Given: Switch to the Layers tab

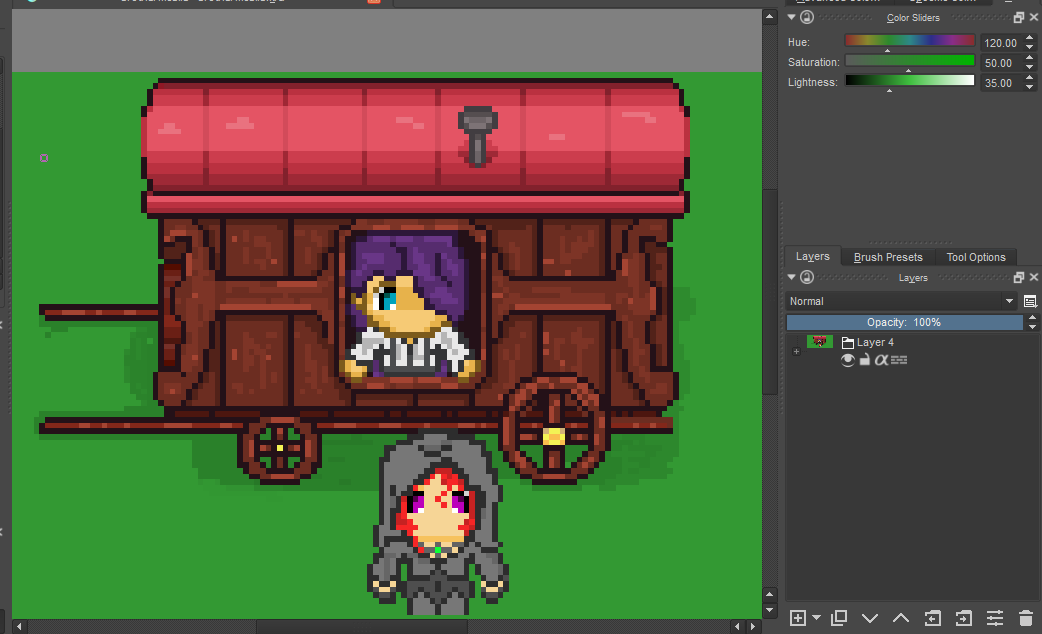Looking at the screenshot, I should (x=813, y=257).
